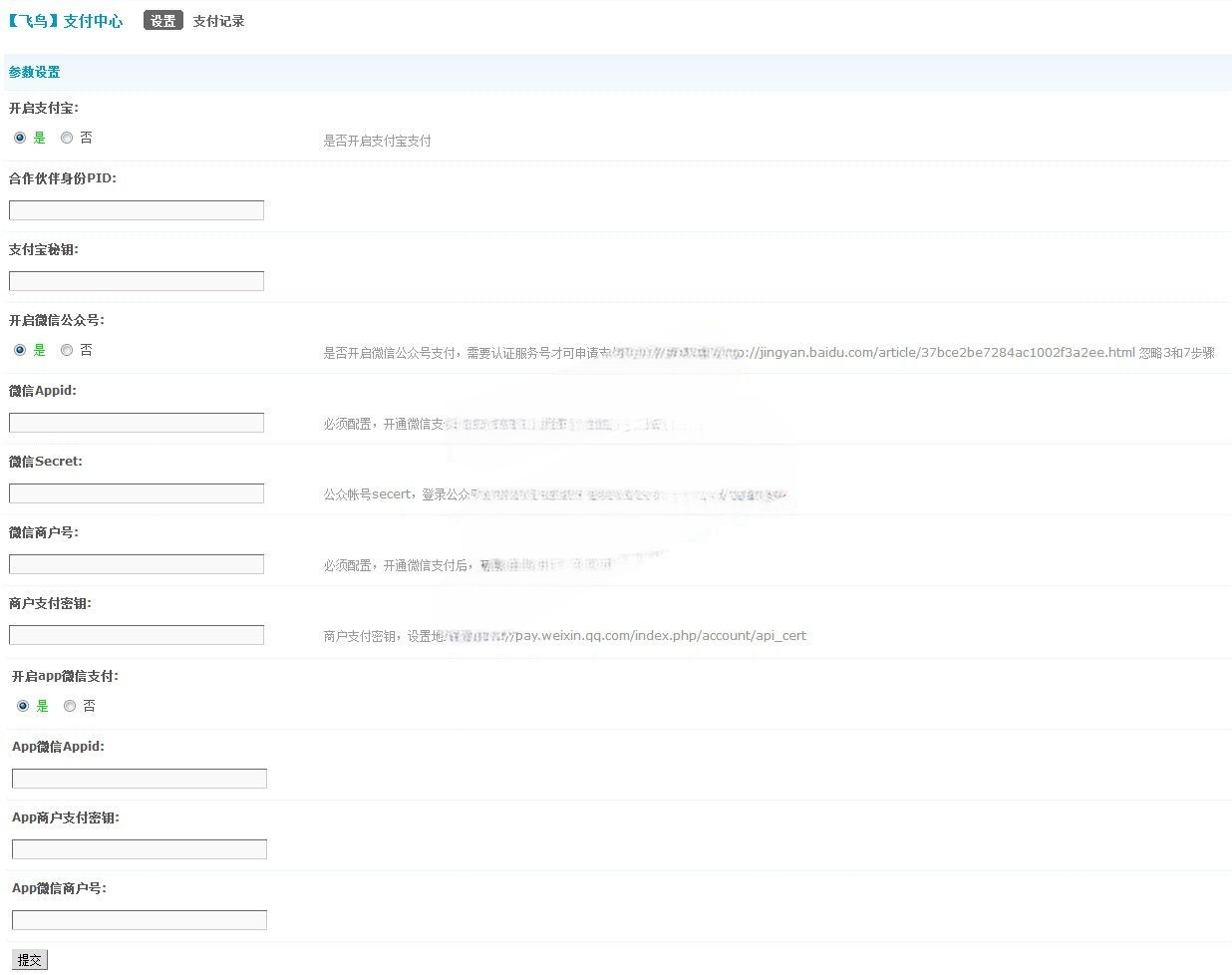
Task: Switch to the 支付记录 tab
Action: pos(218,21)
